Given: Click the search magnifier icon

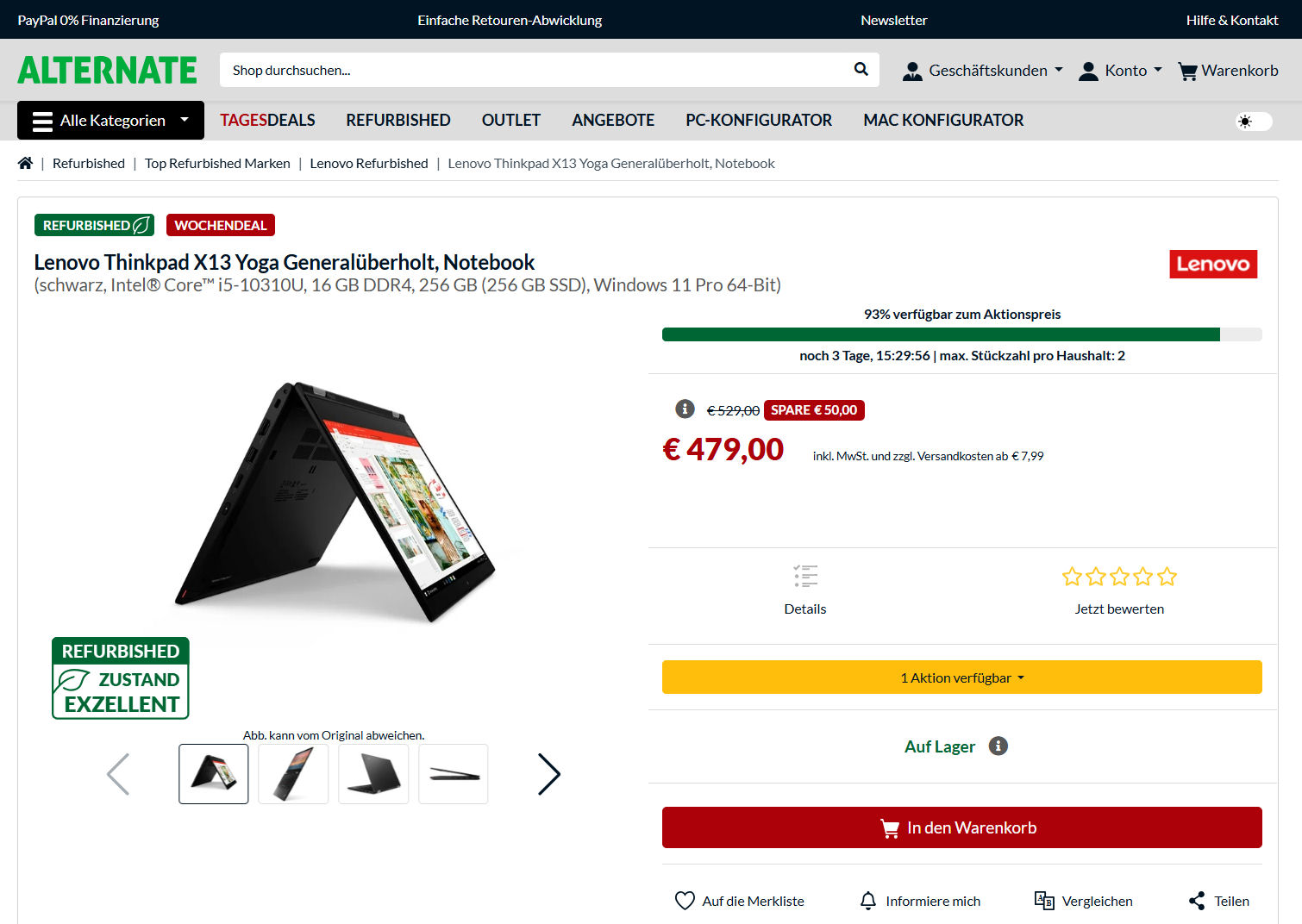Looking at the screenshot, I should [861, 70].
